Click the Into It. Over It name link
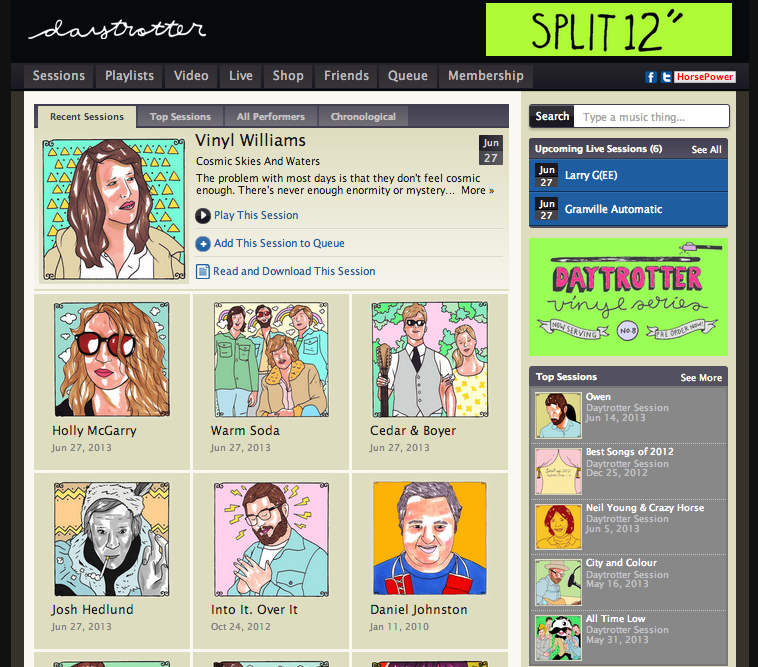This screenshot has height=667, width=758. (x=254, y=610)
